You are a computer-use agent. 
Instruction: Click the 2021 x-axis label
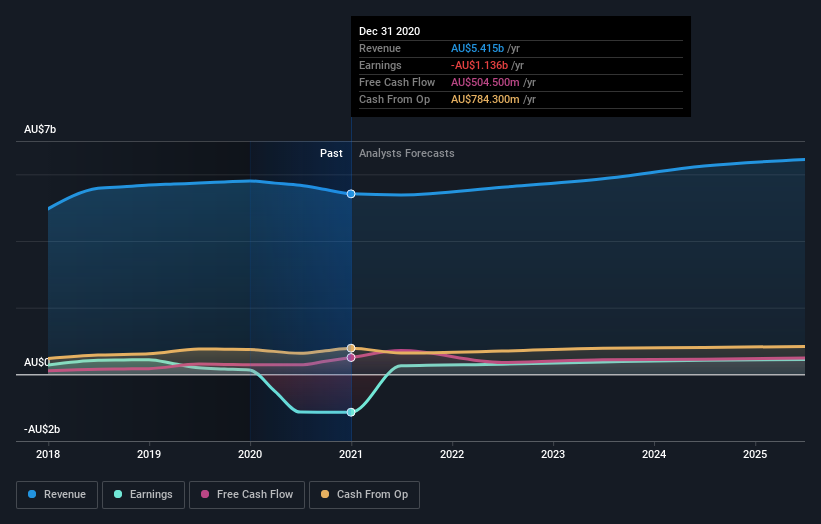pos(351,454)
